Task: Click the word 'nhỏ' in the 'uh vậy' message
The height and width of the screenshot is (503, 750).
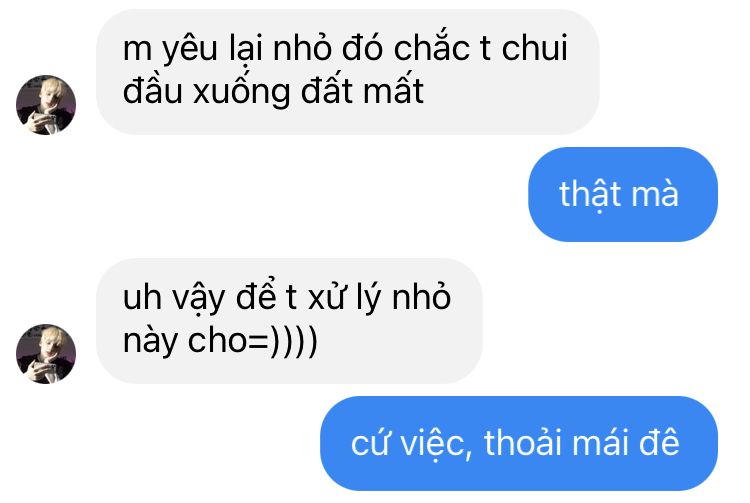Action: 421,295
